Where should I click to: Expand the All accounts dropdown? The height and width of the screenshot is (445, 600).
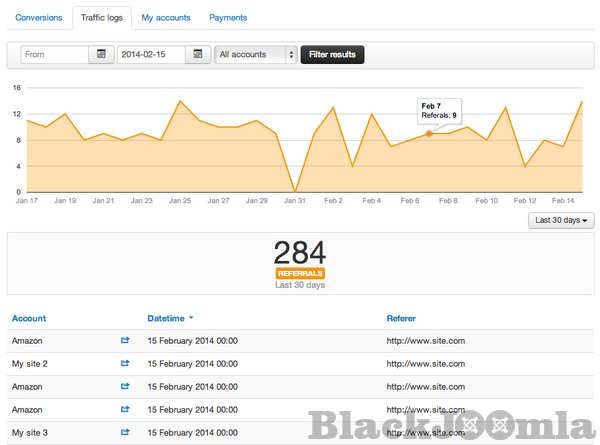256,54
